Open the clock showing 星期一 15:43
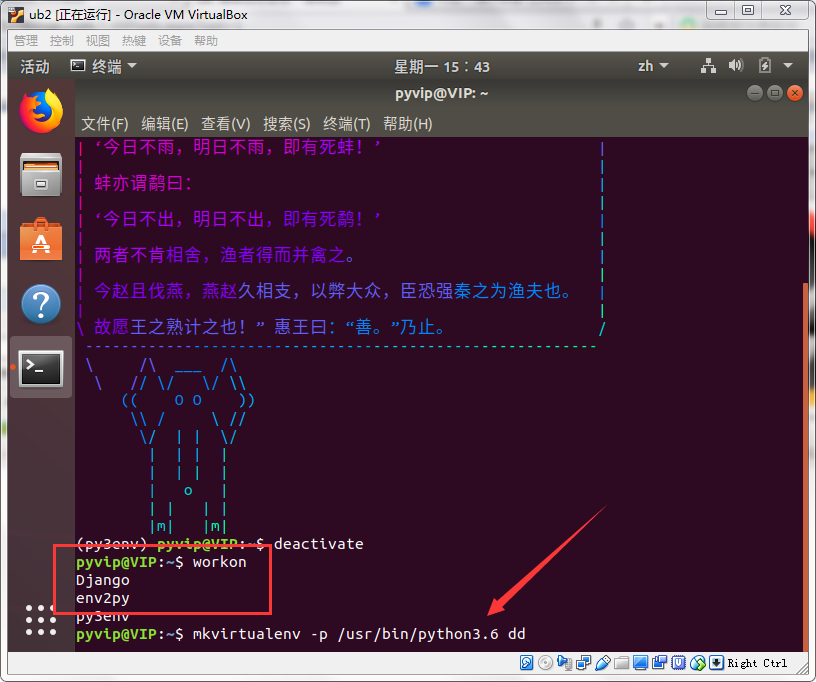 (442, 67)
